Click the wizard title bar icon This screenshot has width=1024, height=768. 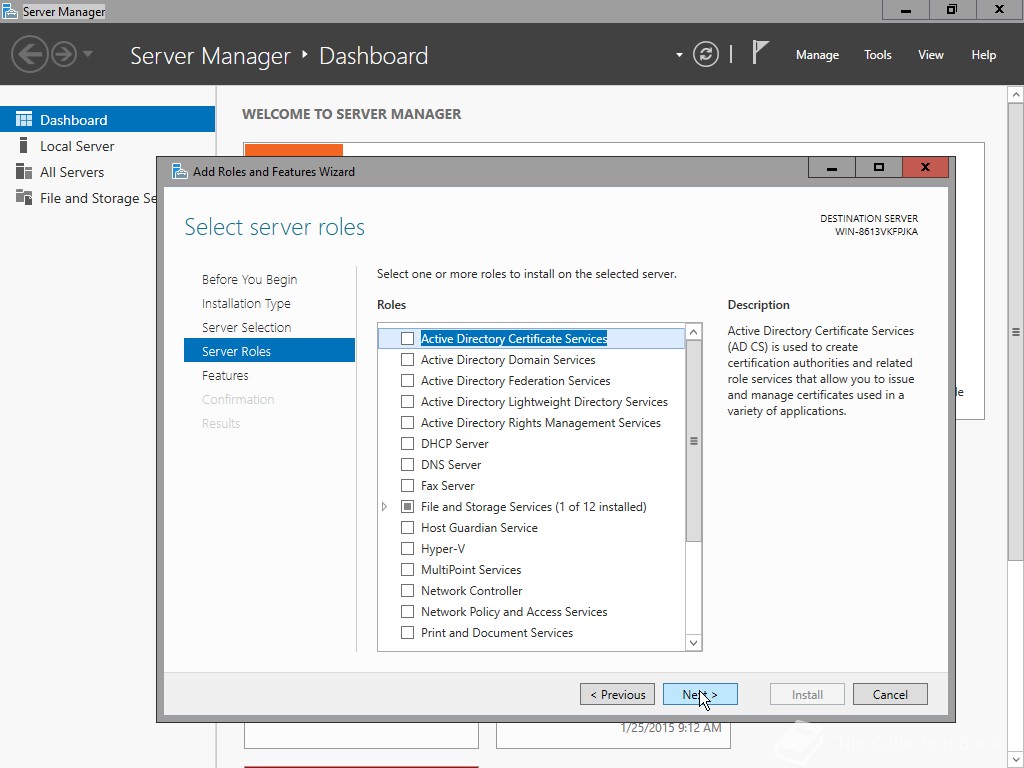(180, 171)
